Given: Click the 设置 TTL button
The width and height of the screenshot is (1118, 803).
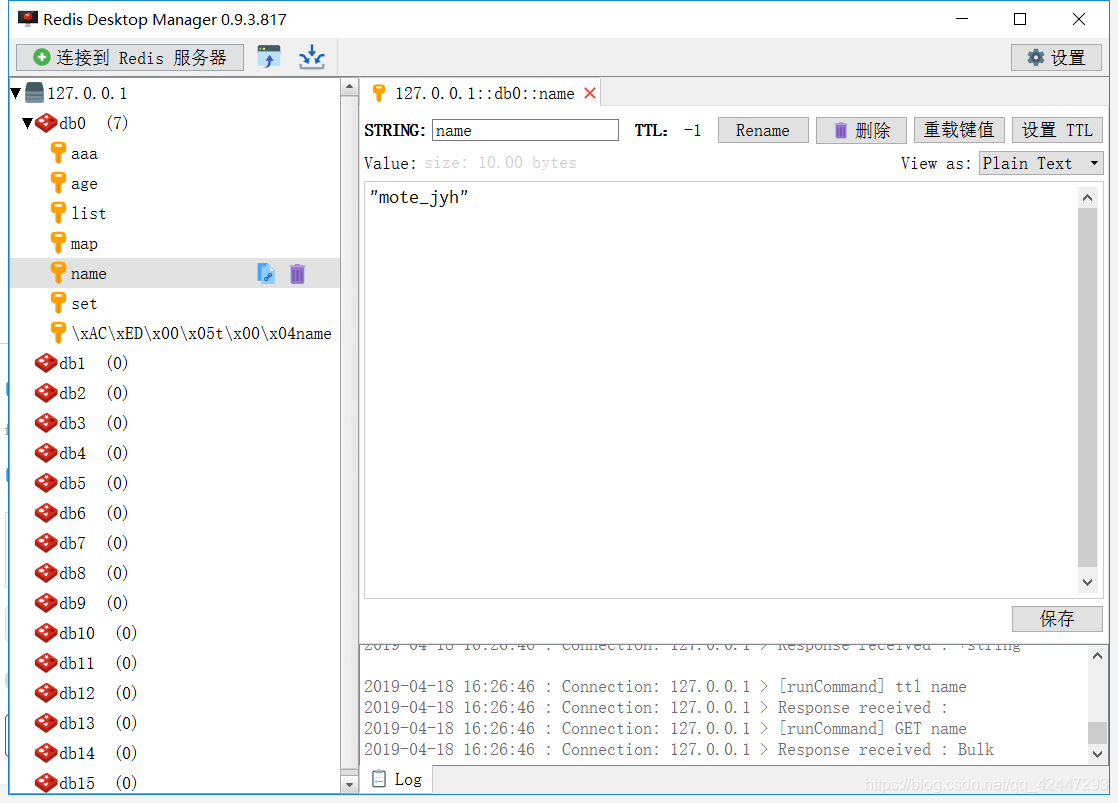Looking at the screenshot, I should pyautogui.click(x=1057, y=131).
